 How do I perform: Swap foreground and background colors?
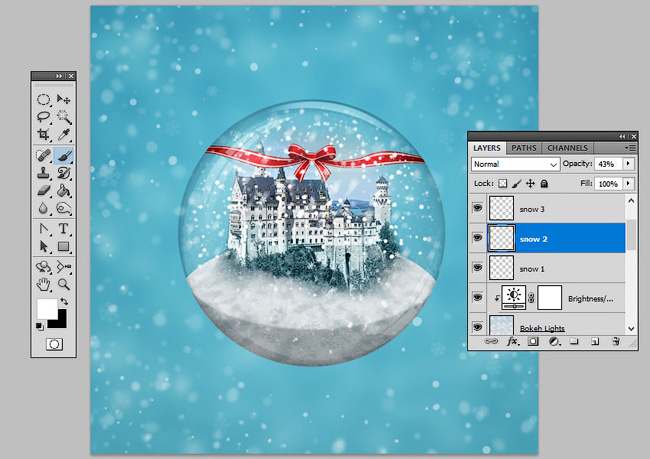64,301
